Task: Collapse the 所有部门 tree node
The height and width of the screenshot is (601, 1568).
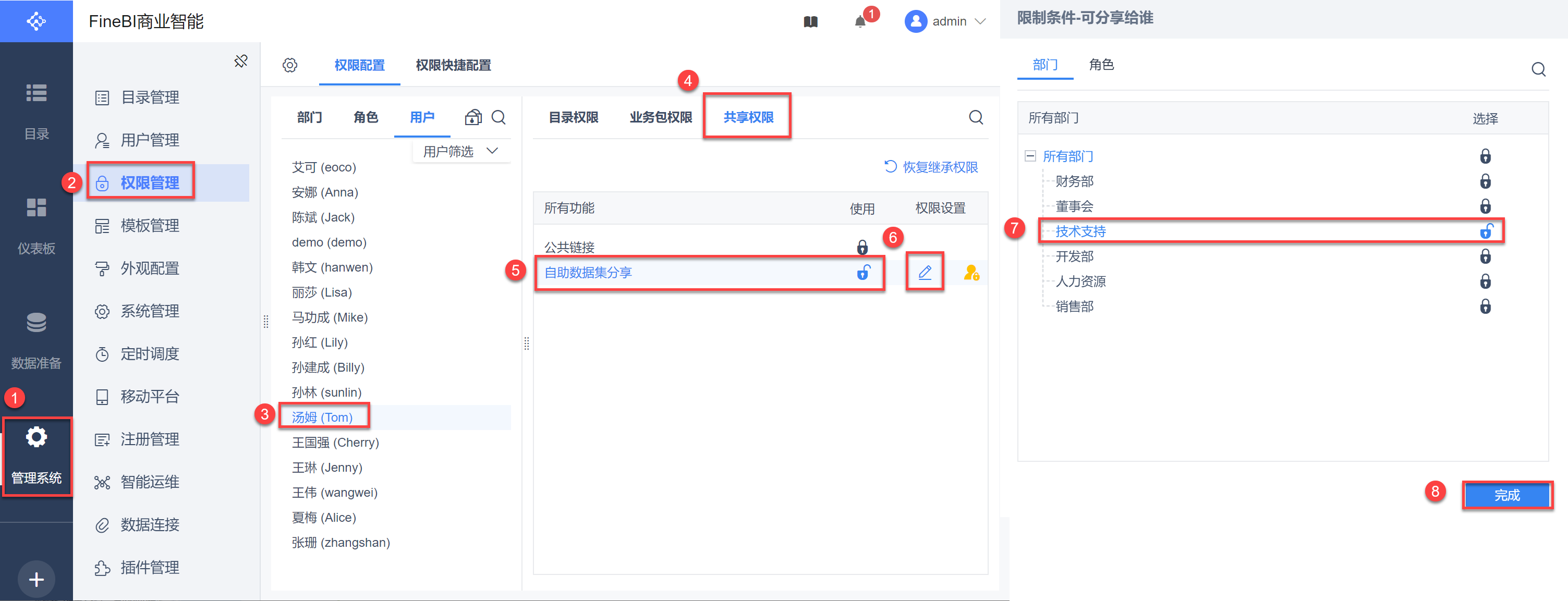Action: [x=1030, y=156]
